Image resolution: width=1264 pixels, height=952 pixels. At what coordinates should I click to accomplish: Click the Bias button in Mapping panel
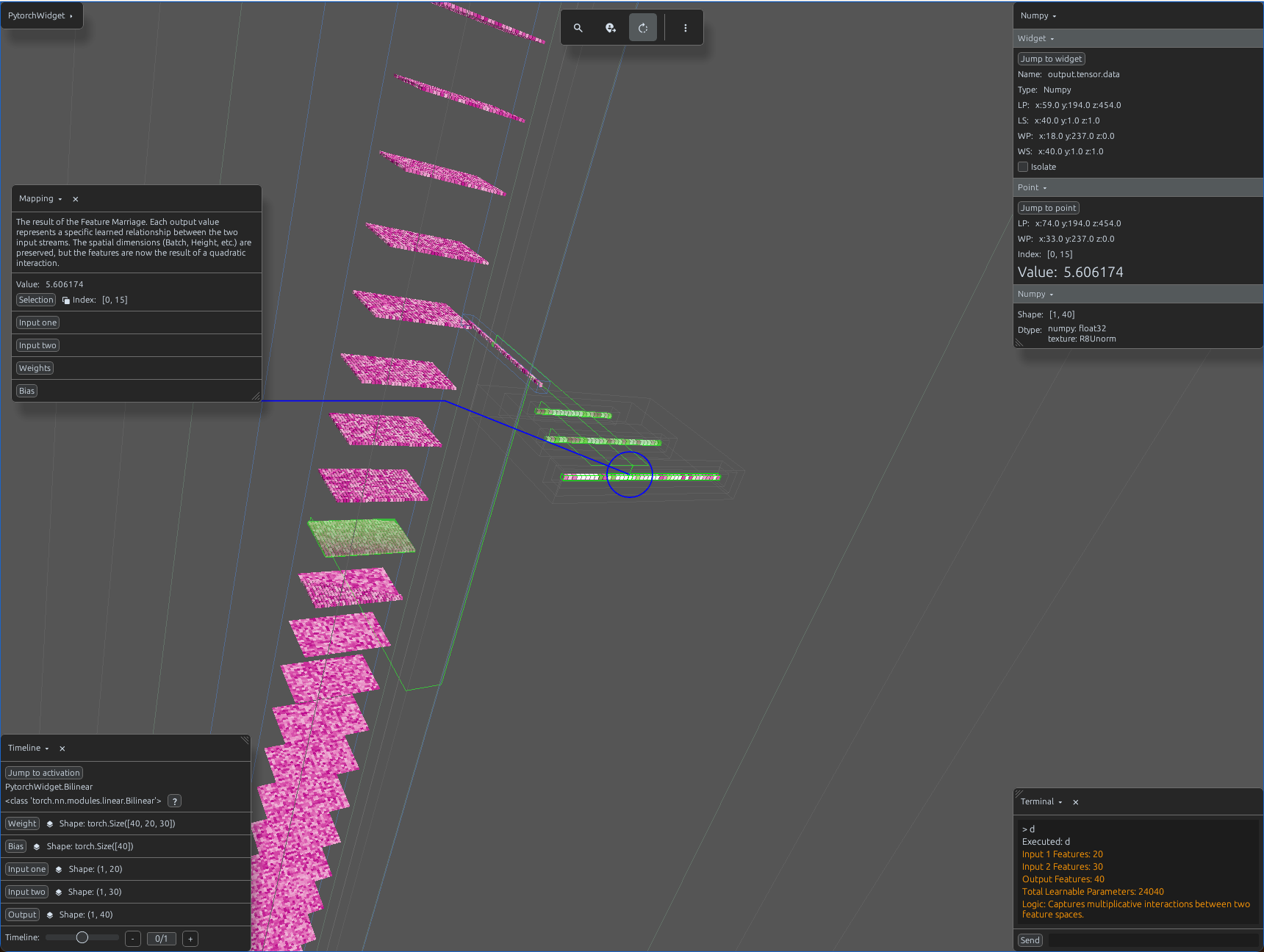click(26, 391)
